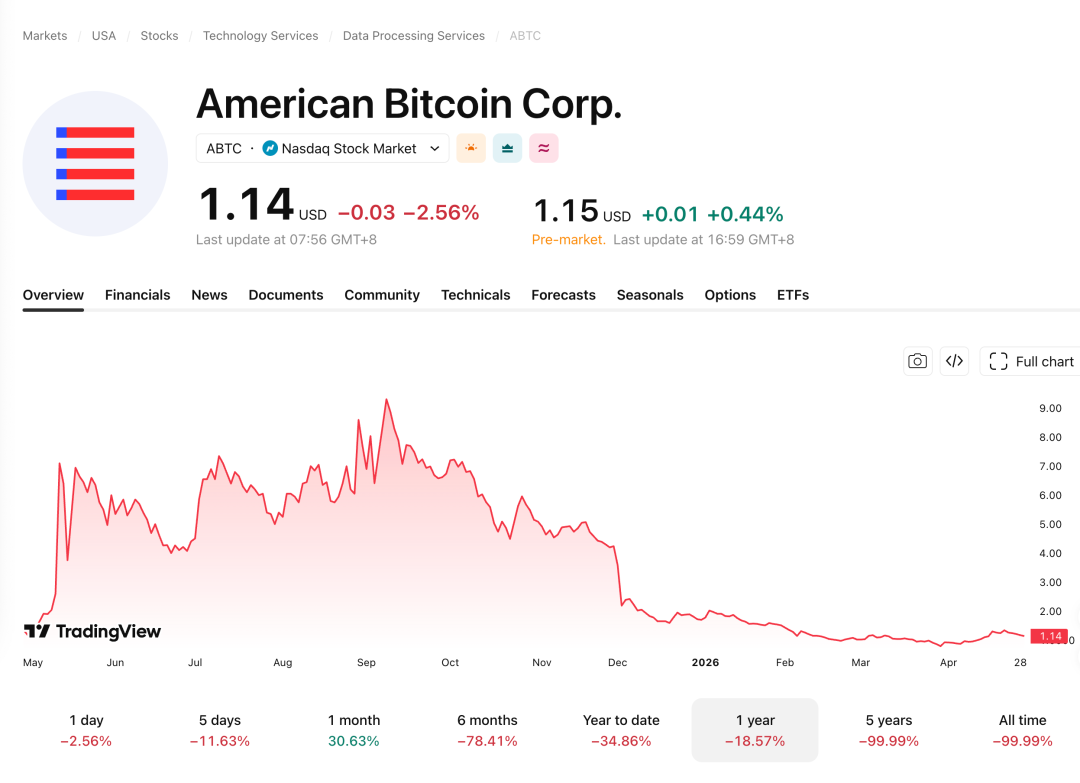Select the 1 month range
Viewport: 1080px width, 783px height.
click(x=354, y=730)
